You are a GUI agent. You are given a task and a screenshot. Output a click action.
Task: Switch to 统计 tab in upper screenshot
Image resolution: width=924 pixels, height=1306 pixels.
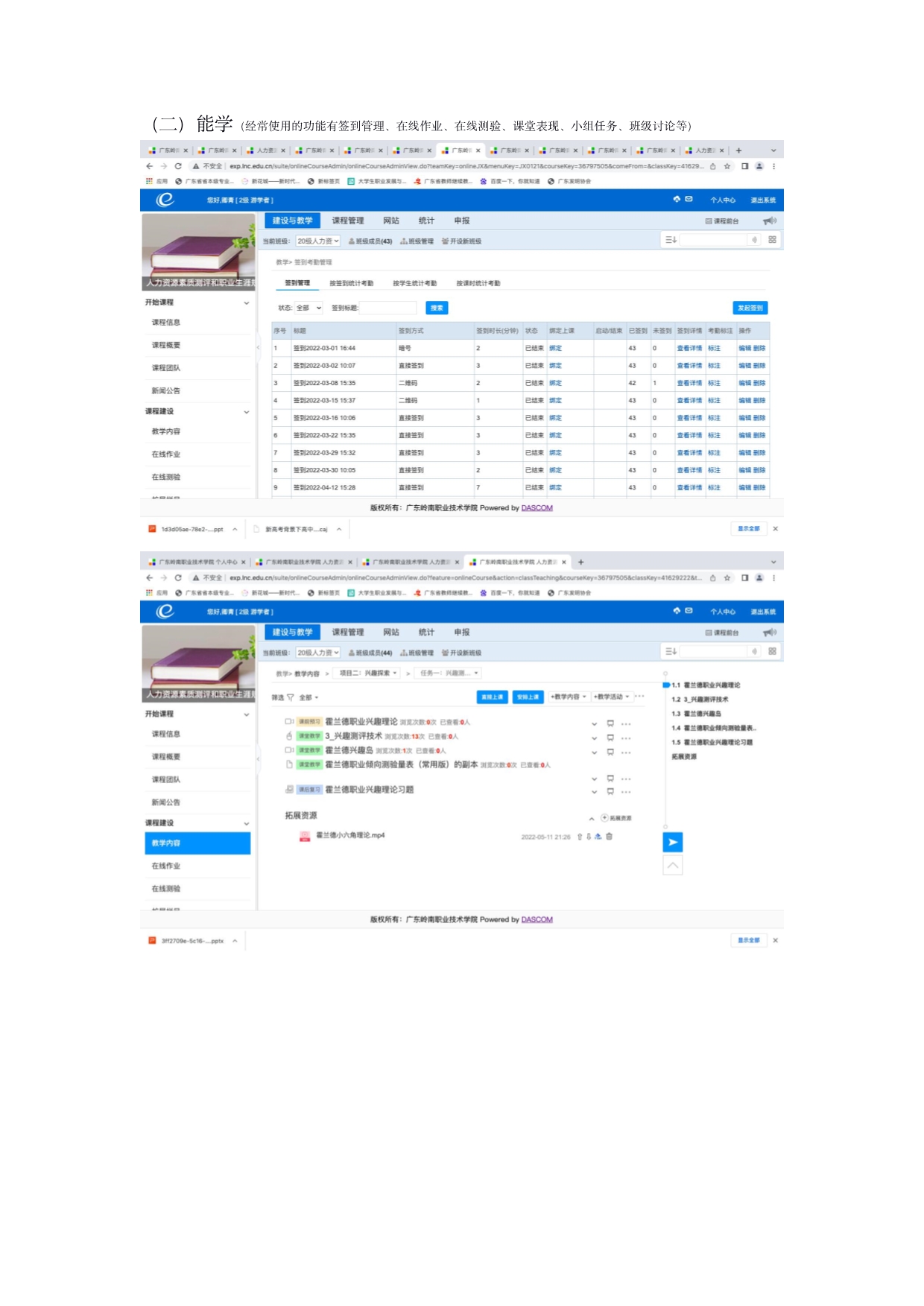426,221
